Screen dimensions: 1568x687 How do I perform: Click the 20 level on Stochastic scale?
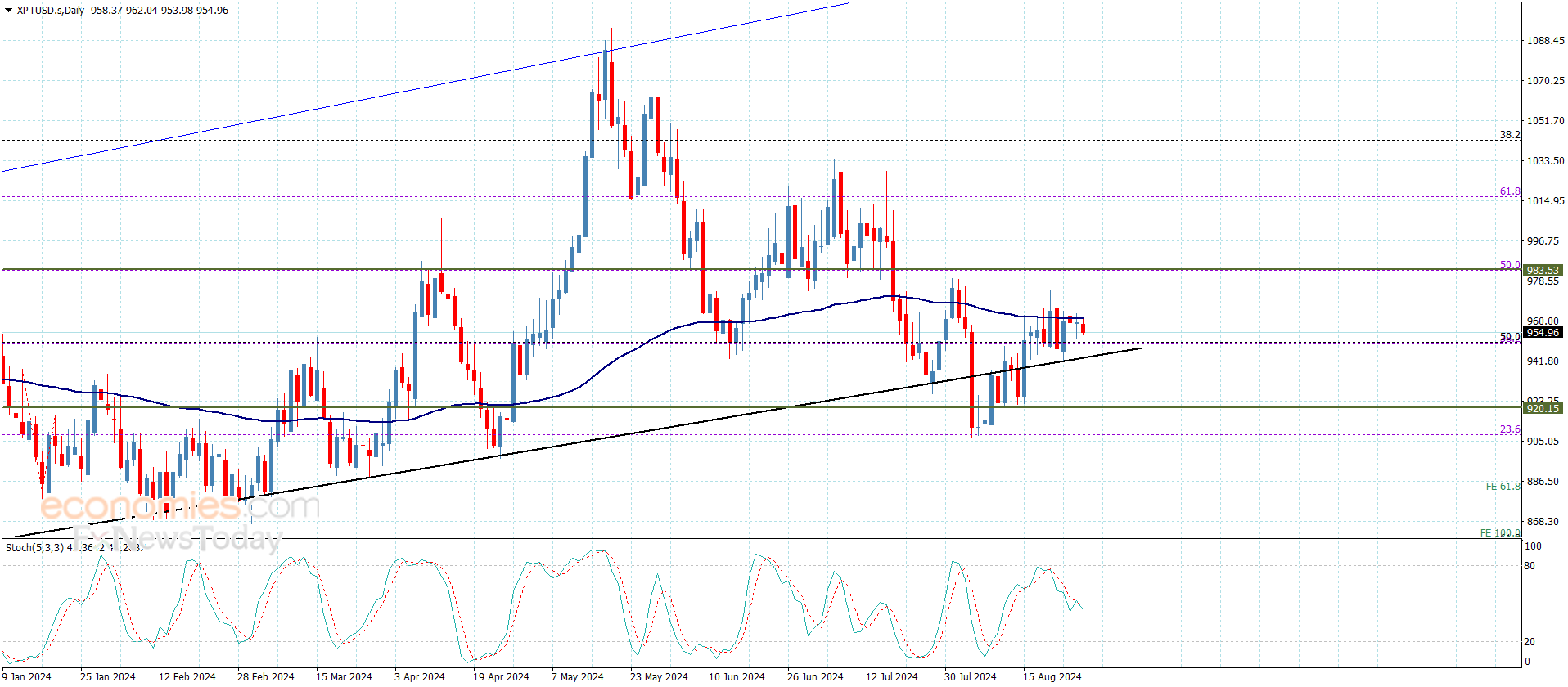click(x=1530, y=642)
